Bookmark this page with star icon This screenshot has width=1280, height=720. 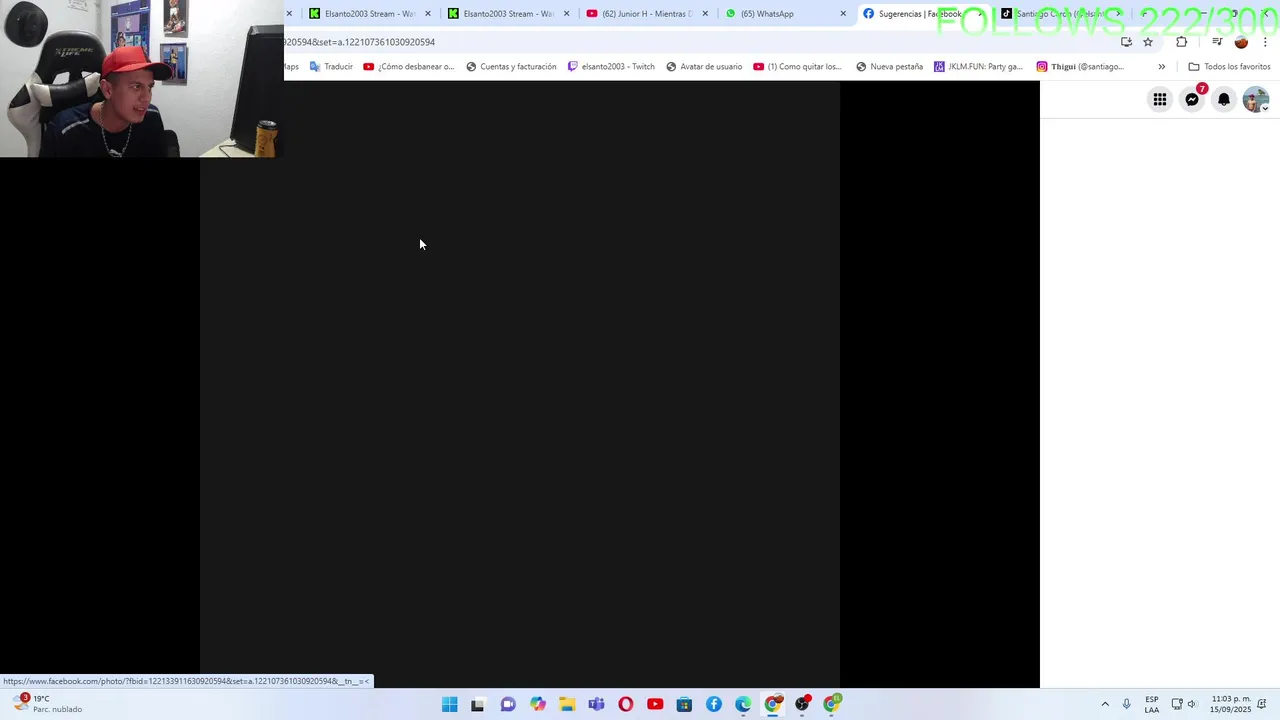pyautogui.click(x=1148, y=42)
